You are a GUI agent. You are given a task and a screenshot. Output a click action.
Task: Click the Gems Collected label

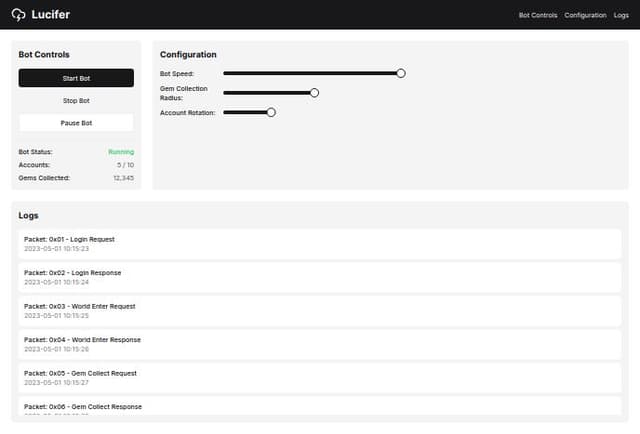pyautogui.click(x=44, y=178)
